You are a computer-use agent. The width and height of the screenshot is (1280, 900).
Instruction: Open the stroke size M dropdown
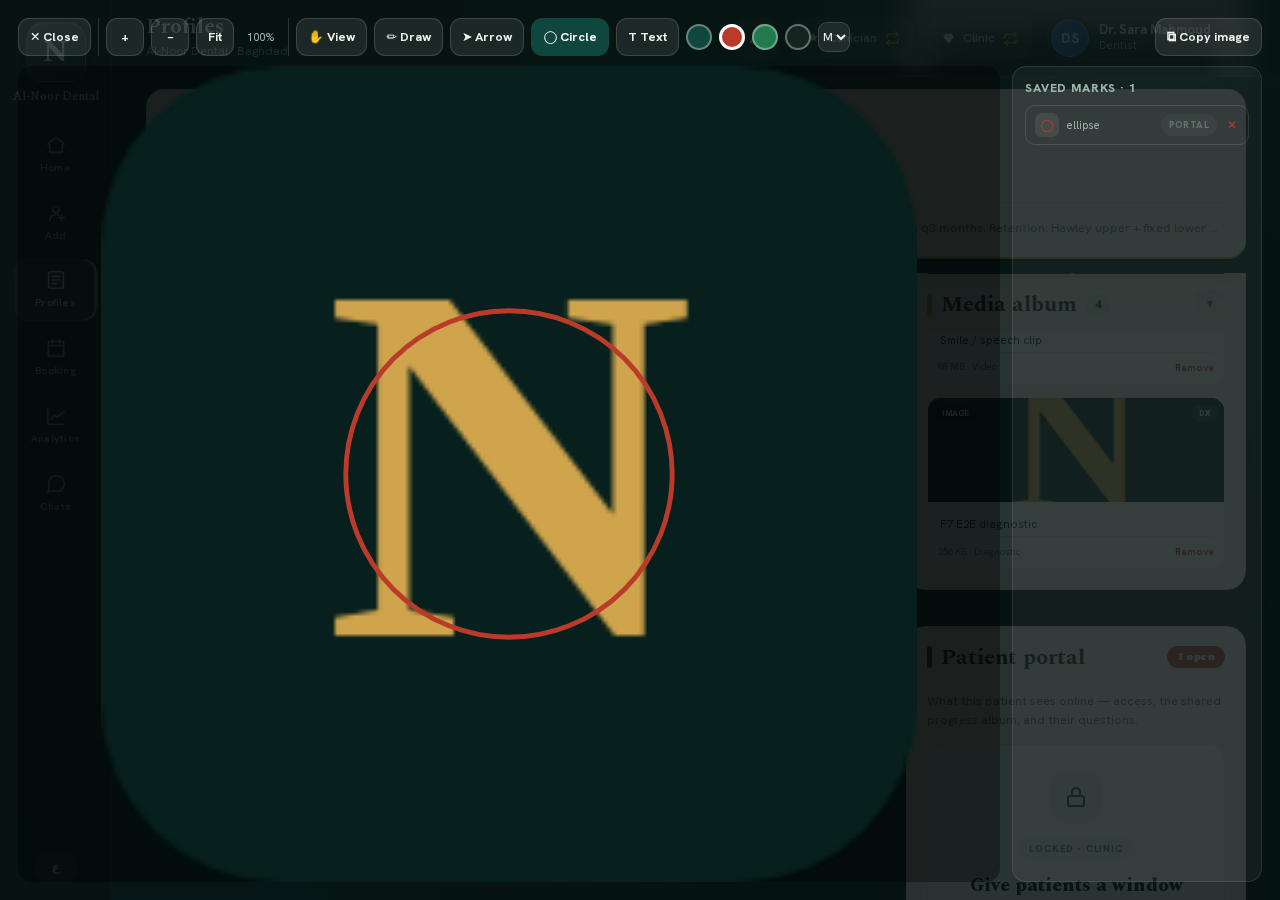click(x=834, y=37)
